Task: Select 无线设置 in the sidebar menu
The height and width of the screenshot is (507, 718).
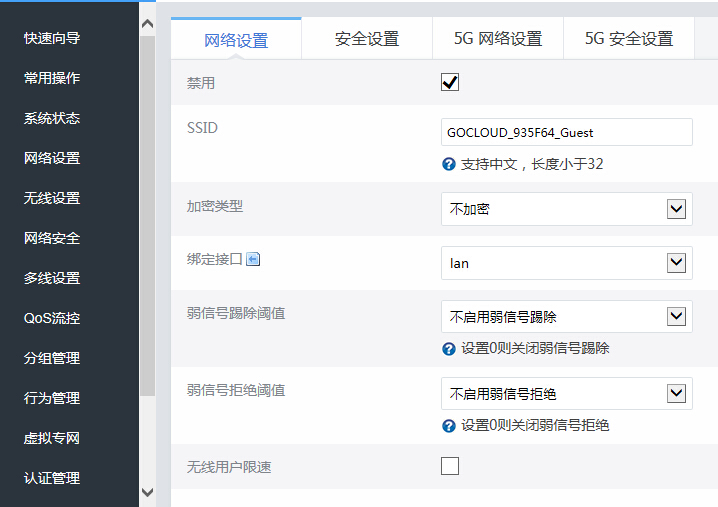Action: pos(52,198)
